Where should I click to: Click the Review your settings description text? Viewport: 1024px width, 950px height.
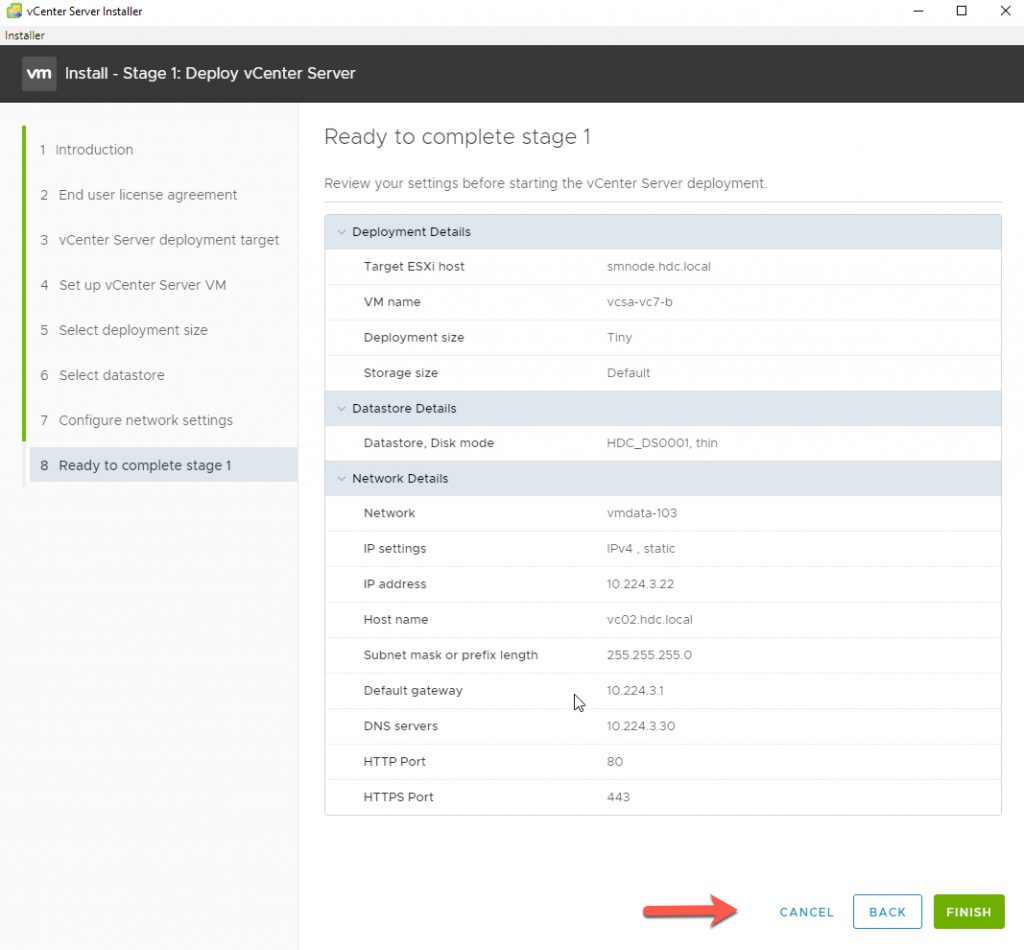pyautogui.click(x=545, y=183)
